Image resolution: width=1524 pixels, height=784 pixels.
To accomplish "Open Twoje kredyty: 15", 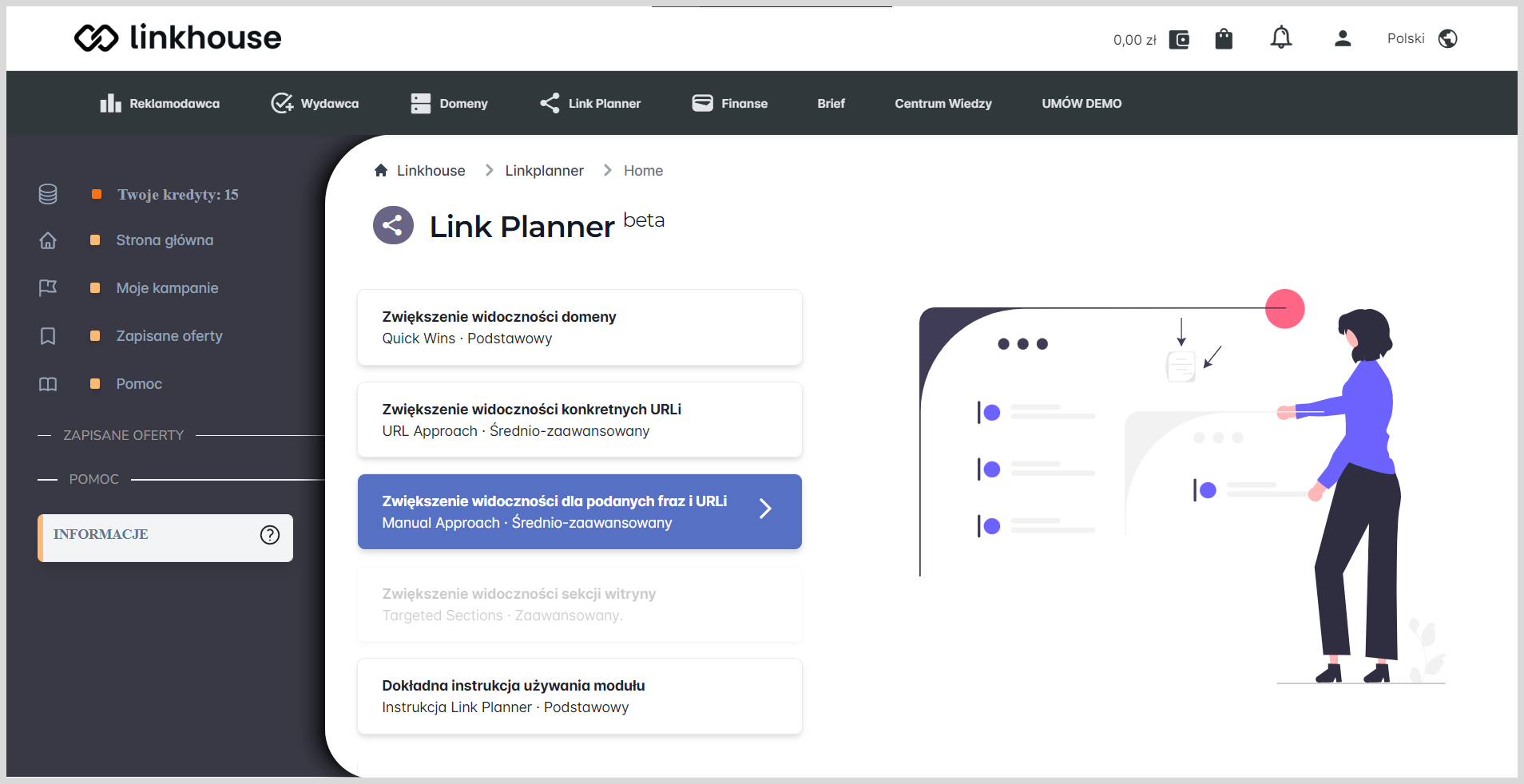I will pos(177,194).
